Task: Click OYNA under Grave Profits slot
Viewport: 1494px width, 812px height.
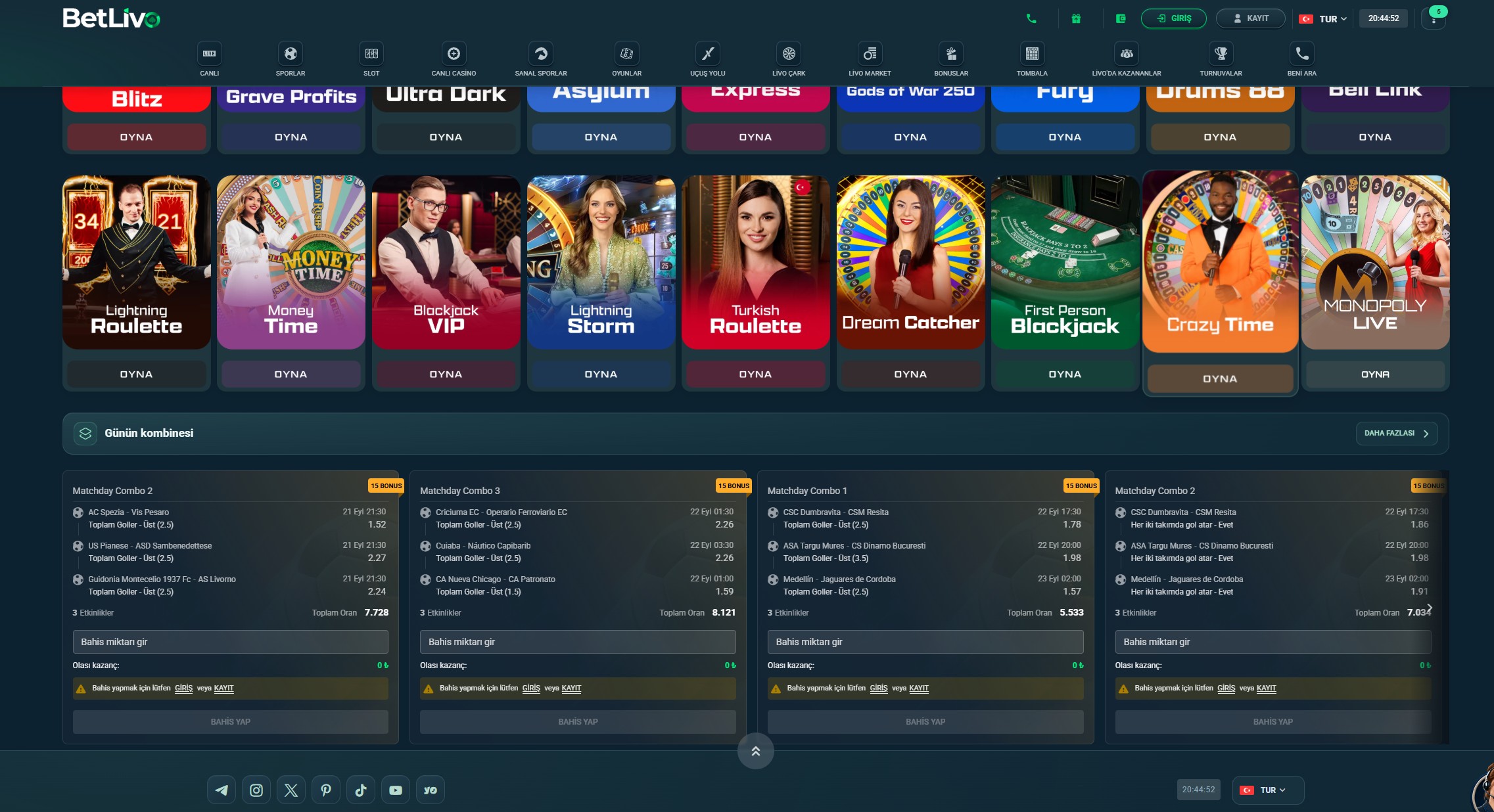Action: 291,137
